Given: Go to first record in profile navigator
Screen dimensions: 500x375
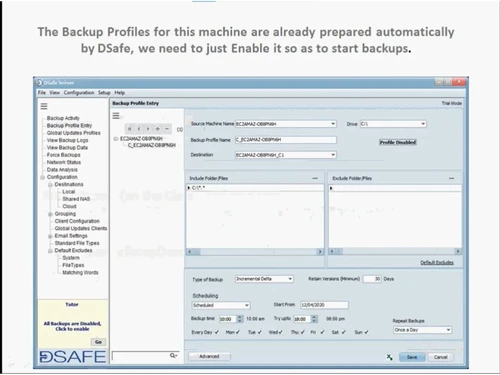Looking at the screenshot, I should pos(130,129).
